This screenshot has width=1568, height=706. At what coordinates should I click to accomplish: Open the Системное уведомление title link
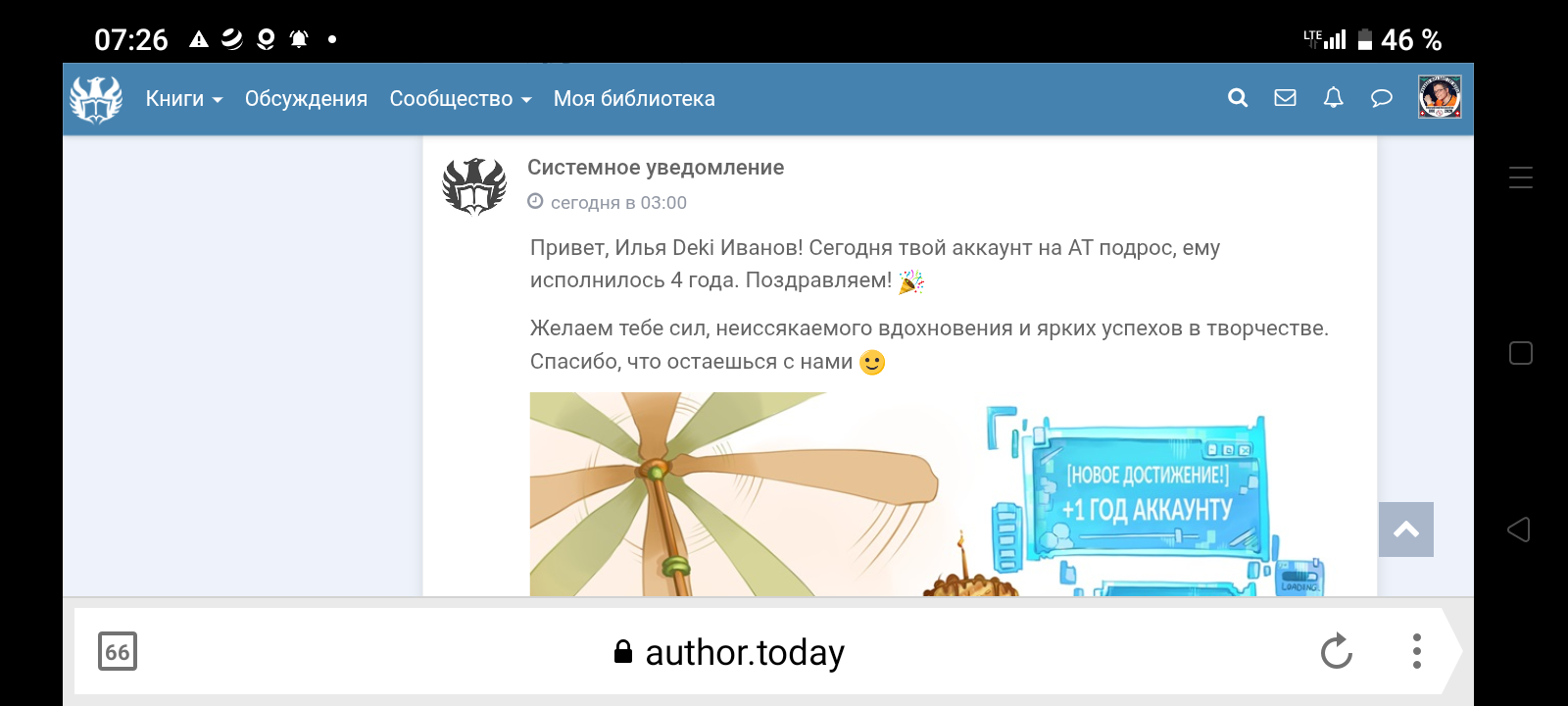point(656,168)
